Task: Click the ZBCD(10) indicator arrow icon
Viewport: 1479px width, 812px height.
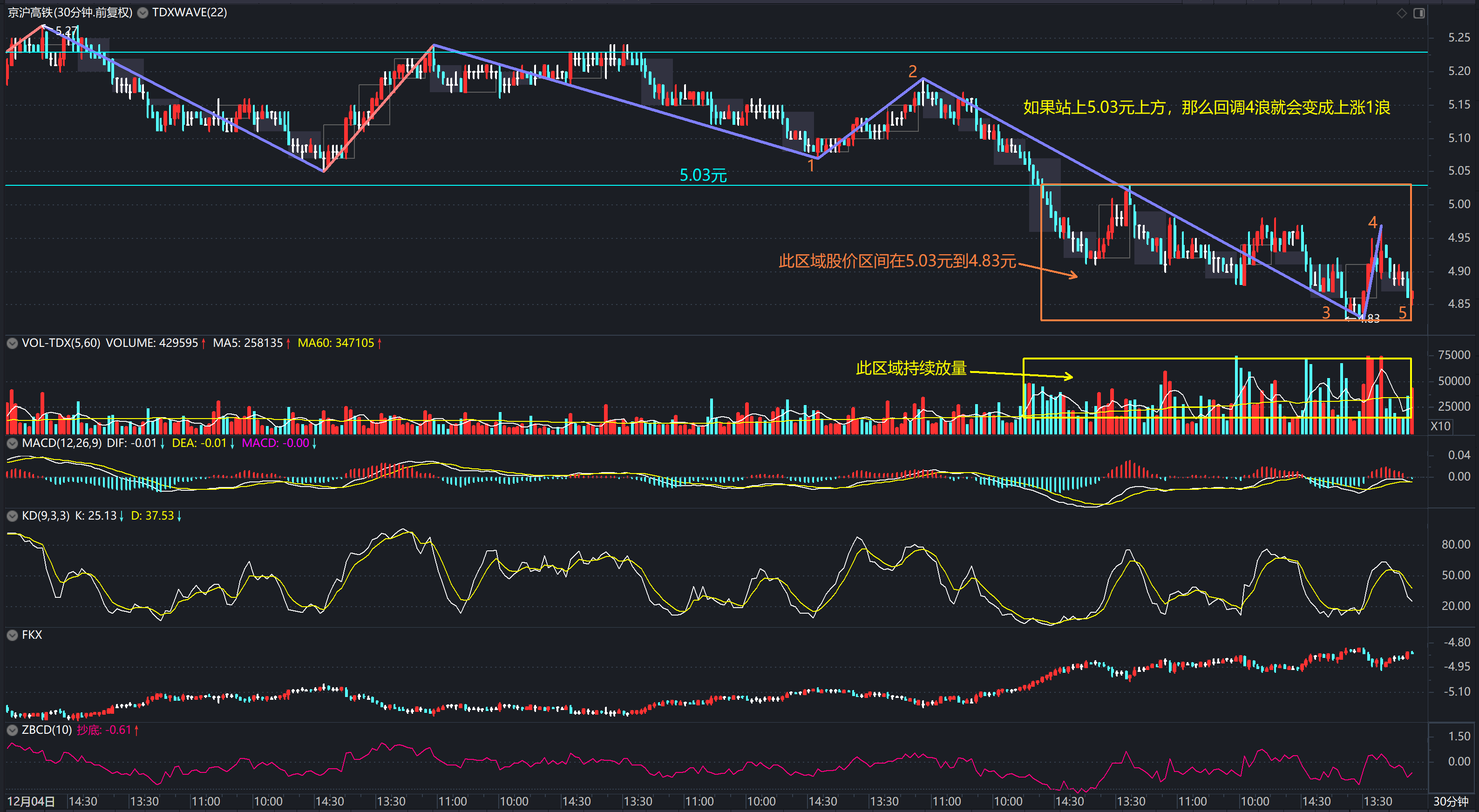Action: click(x=12, y=730)
